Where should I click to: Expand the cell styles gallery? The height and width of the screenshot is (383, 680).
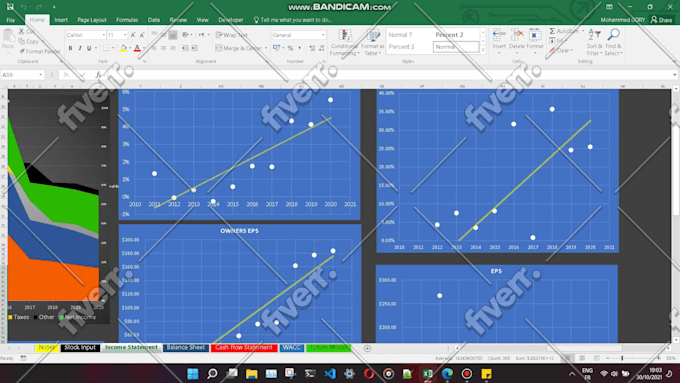coord(484,50)
